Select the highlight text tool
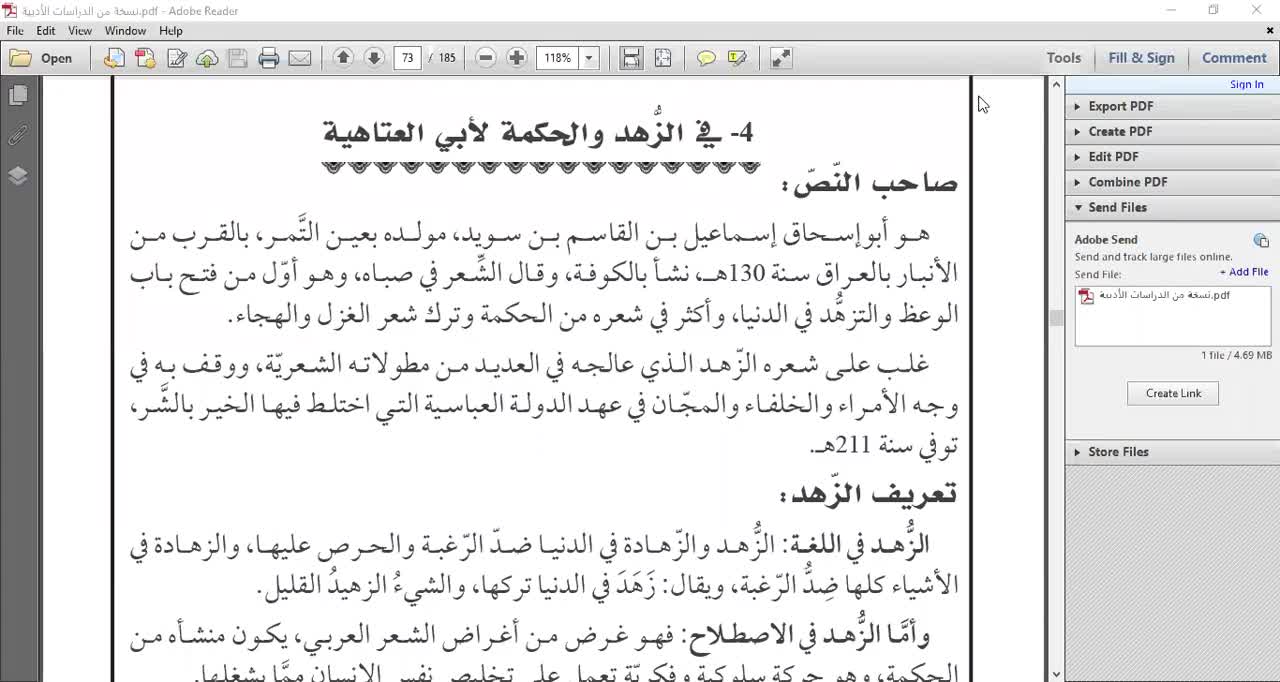Image resolution: width=1280 pixels, height=682 pixels. [x=738, y=58]
